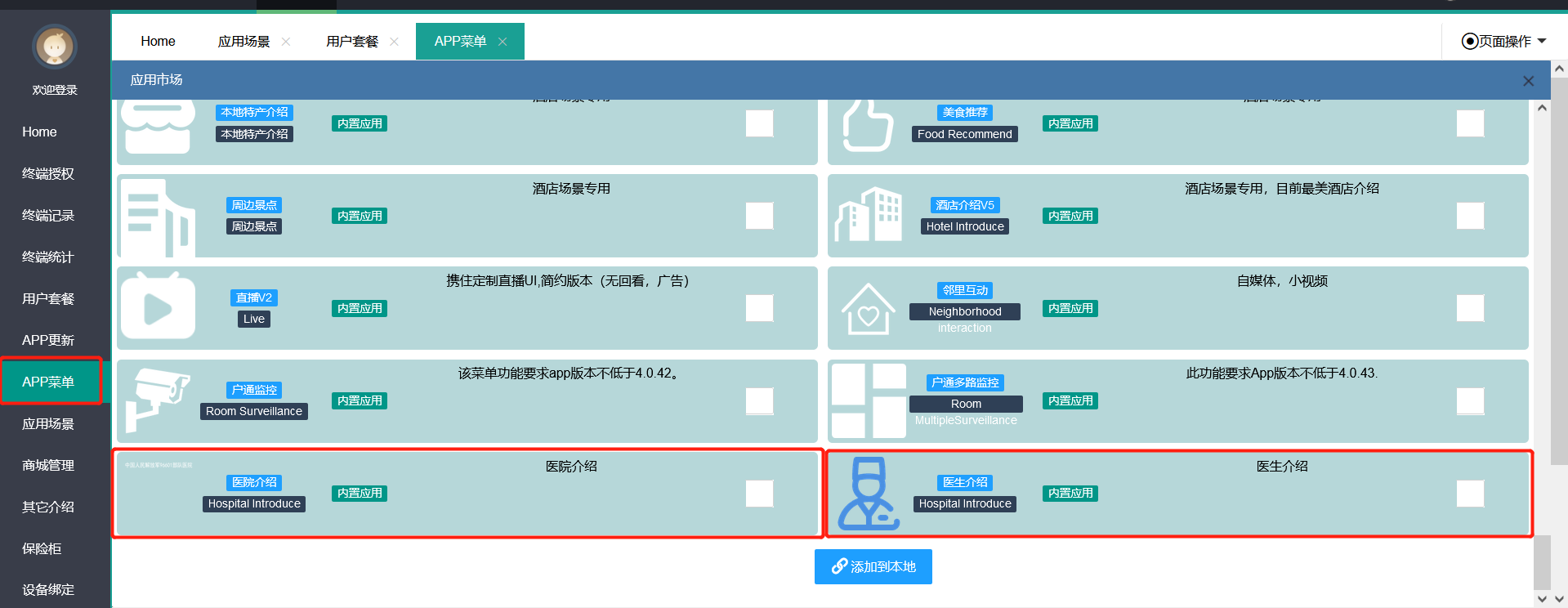Close the 用户套餐 tab
Viewport: 1568px width, 608px height.
coord(394,42)
